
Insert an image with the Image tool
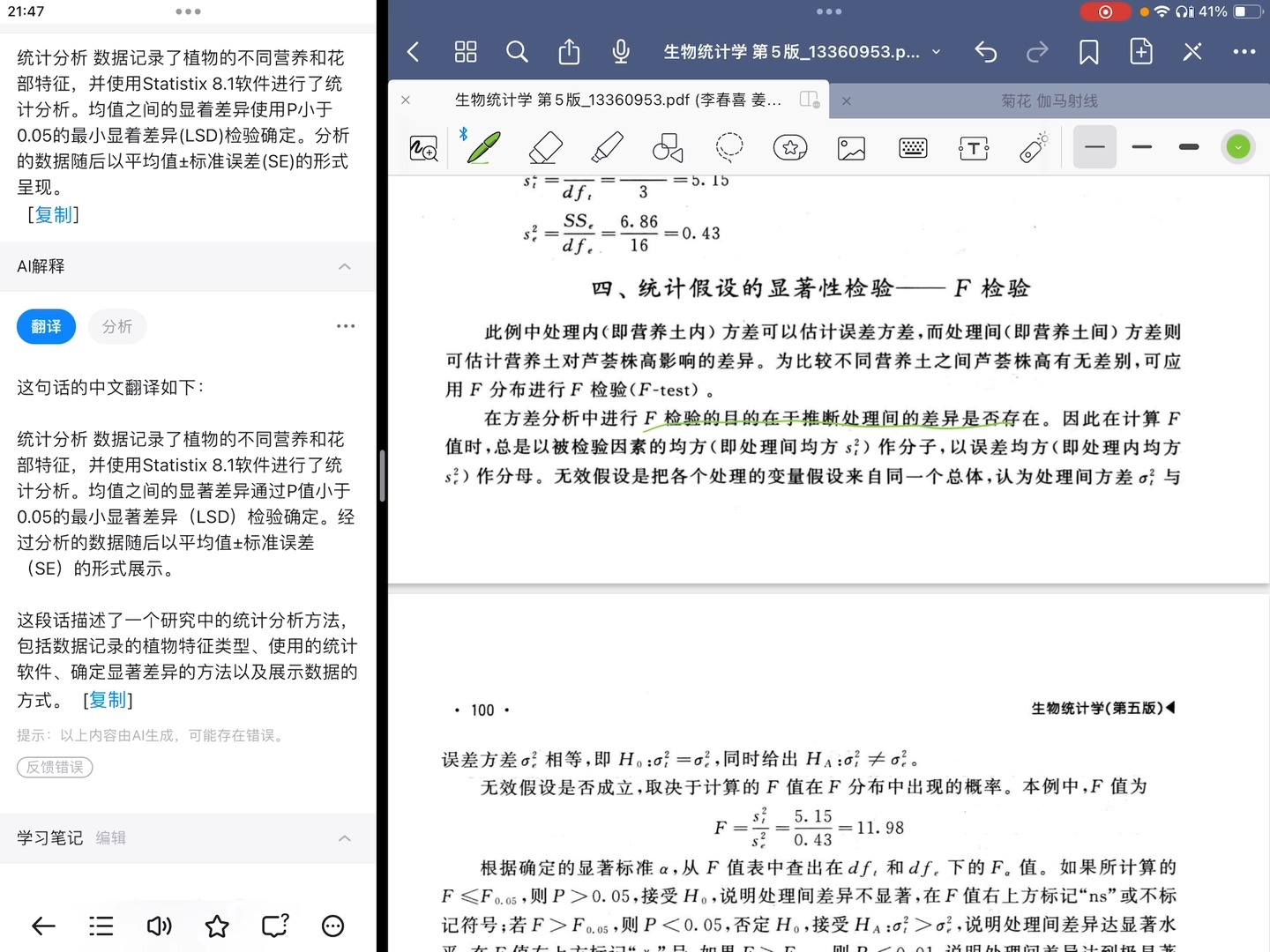click(x=851, y=147)
